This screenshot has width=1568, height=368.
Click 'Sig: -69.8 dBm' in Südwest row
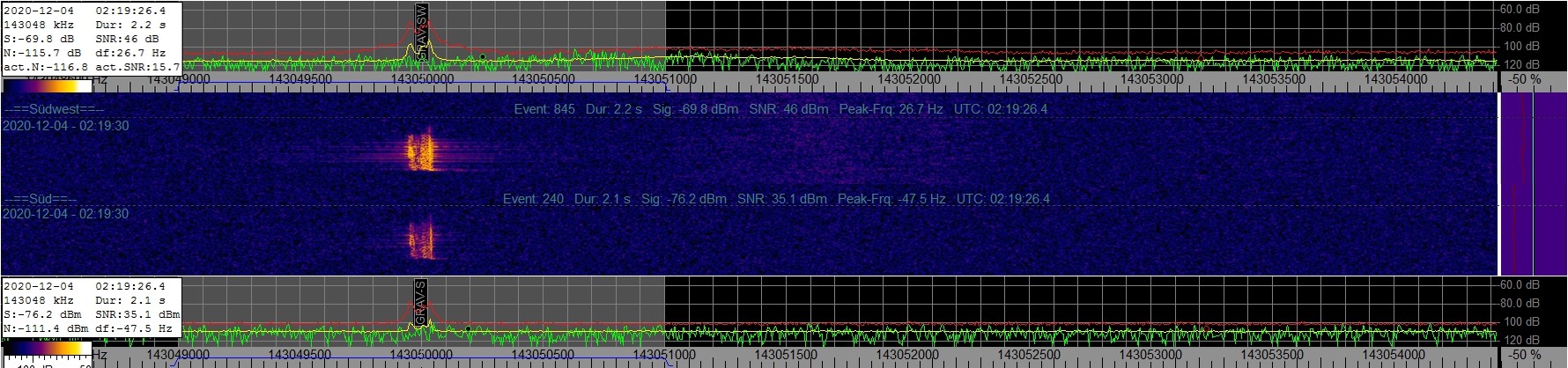pos(695,109)
